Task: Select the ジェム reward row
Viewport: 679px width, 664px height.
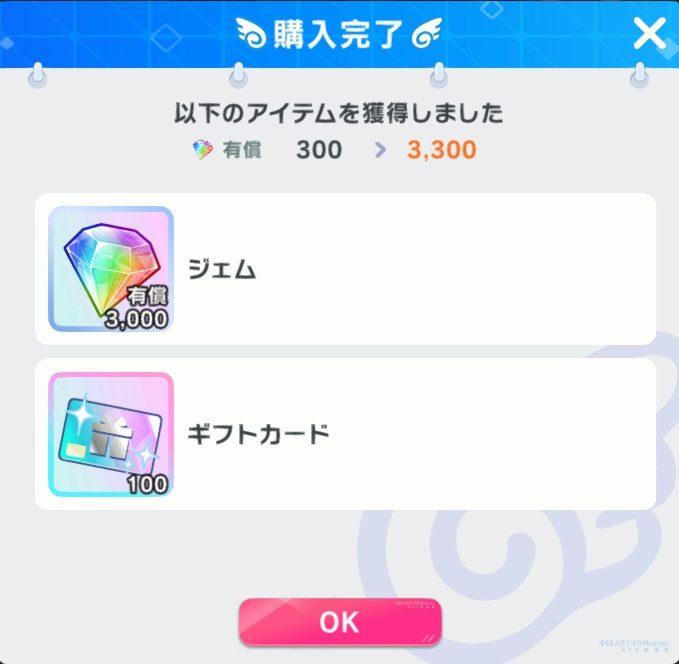Action: pyautogui.click(x=345, y=269)
